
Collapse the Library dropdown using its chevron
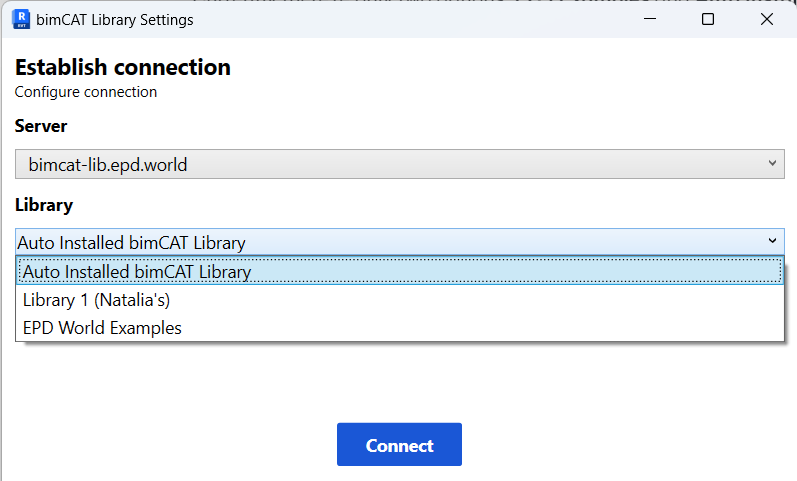point(772,241)
